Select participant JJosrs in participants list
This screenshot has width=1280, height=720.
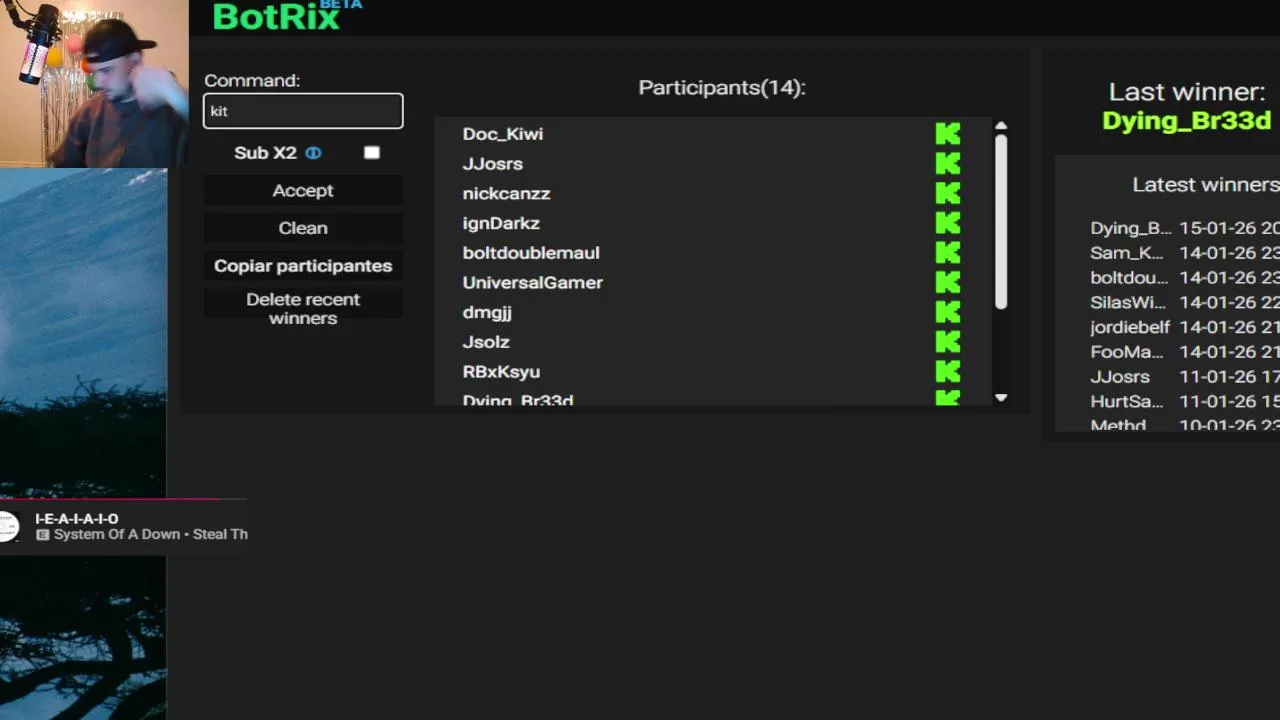tap(493, 164)
